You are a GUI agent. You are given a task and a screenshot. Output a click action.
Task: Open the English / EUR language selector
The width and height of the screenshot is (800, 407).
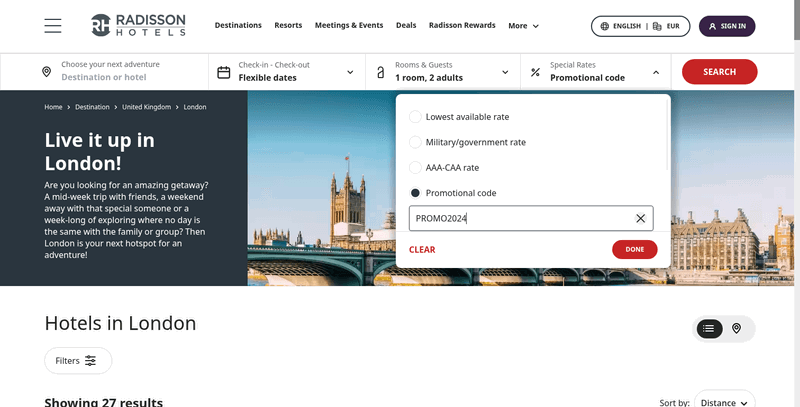click(640, 26)
